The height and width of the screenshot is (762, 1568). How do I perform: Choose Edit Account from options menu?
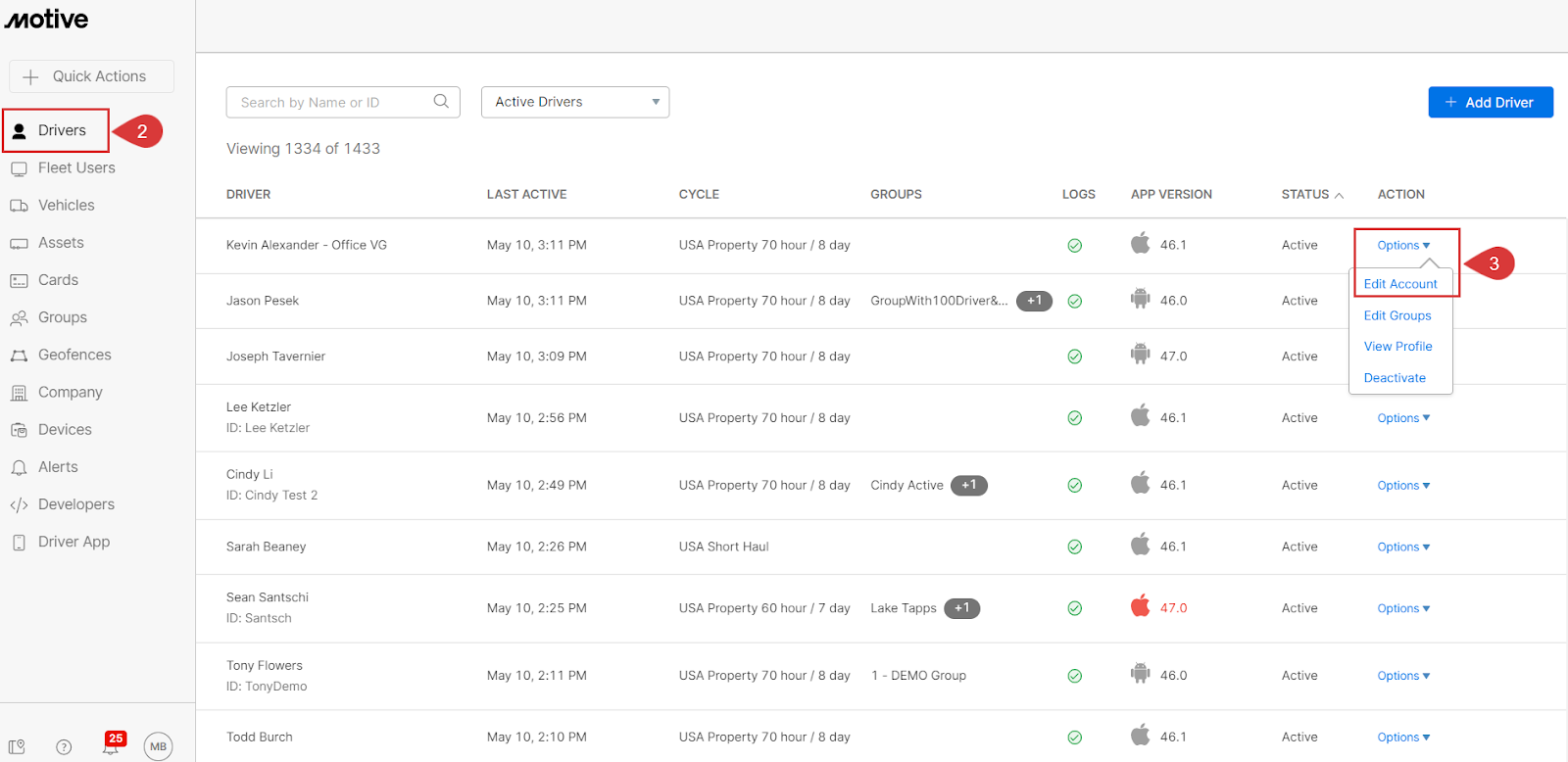pyautogui.click(x=1400, y=284)
